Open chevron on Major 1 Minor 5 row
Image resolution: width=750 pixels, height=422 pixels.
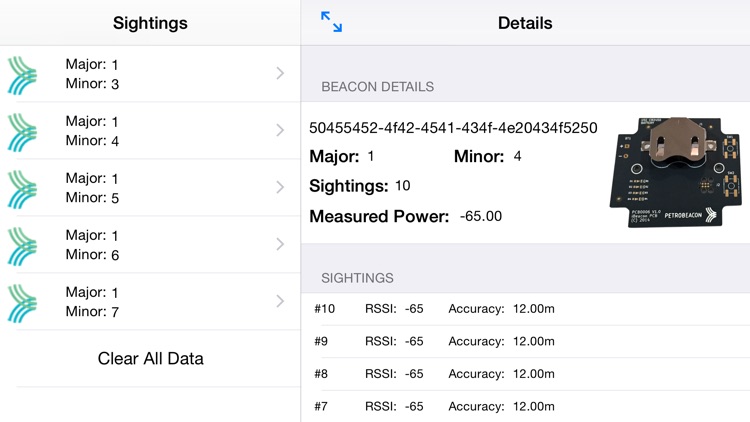(280, 187)
